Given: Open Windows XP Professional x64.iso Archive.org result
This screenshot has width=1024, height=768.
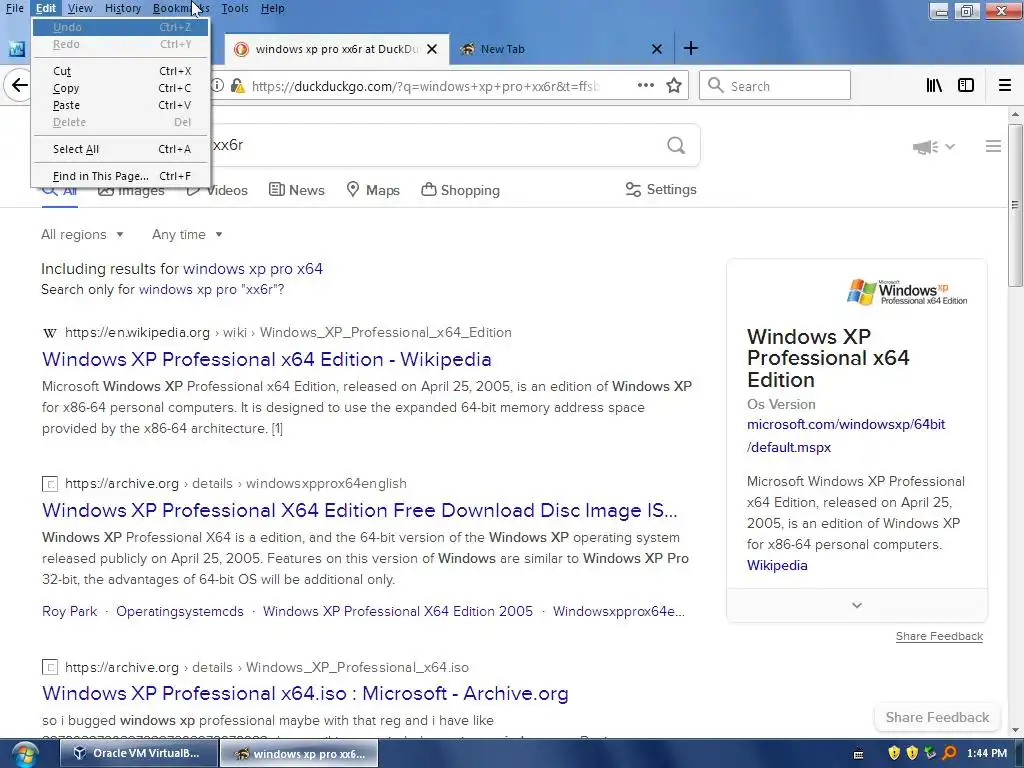Looking at the screenshot, I should [x=305, y=694].
